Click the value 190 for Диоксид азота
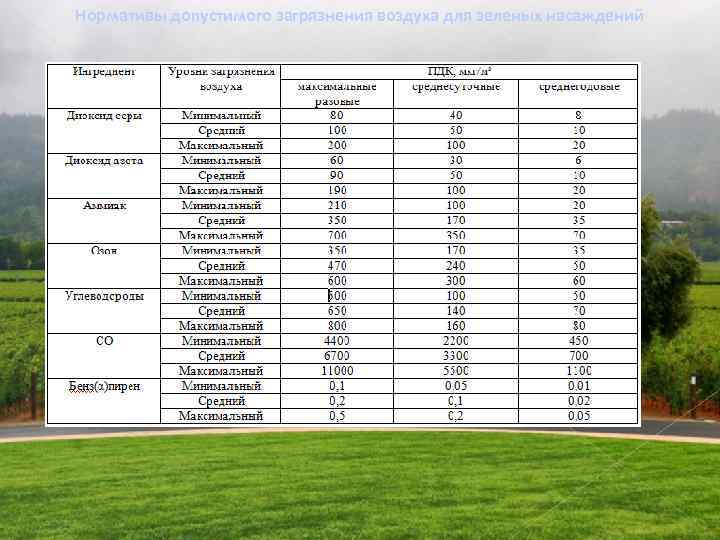This screenshot has width=720, height=540. click(x=337, y=191)
